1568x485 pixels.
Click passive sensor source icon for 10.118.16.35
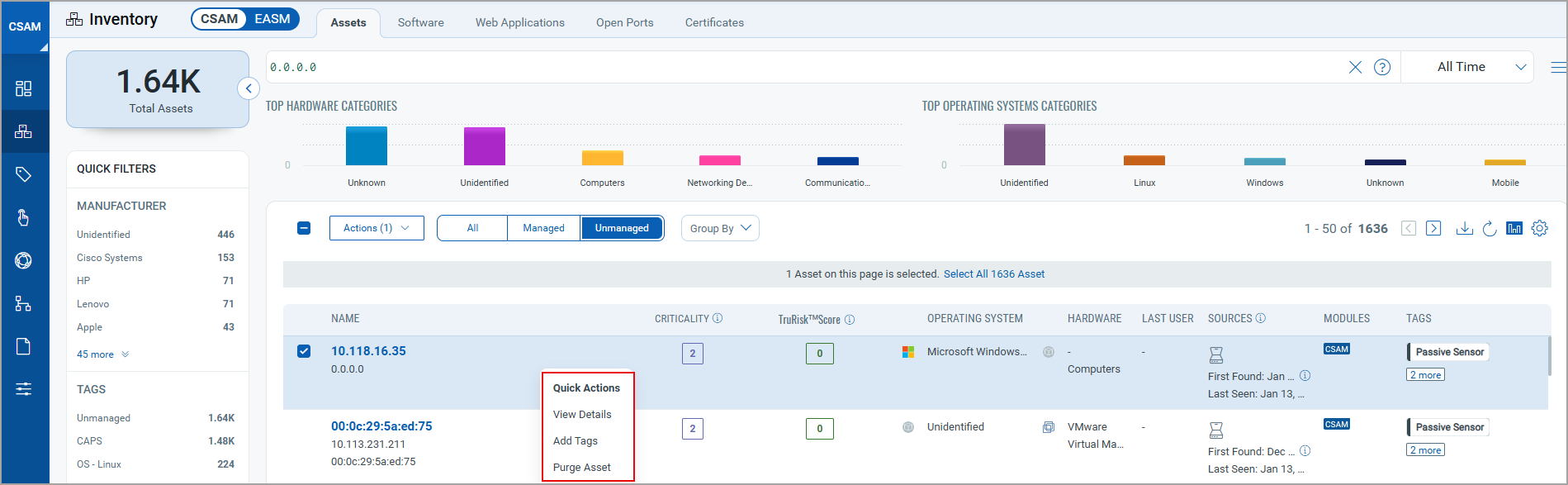click(1215, 355)
